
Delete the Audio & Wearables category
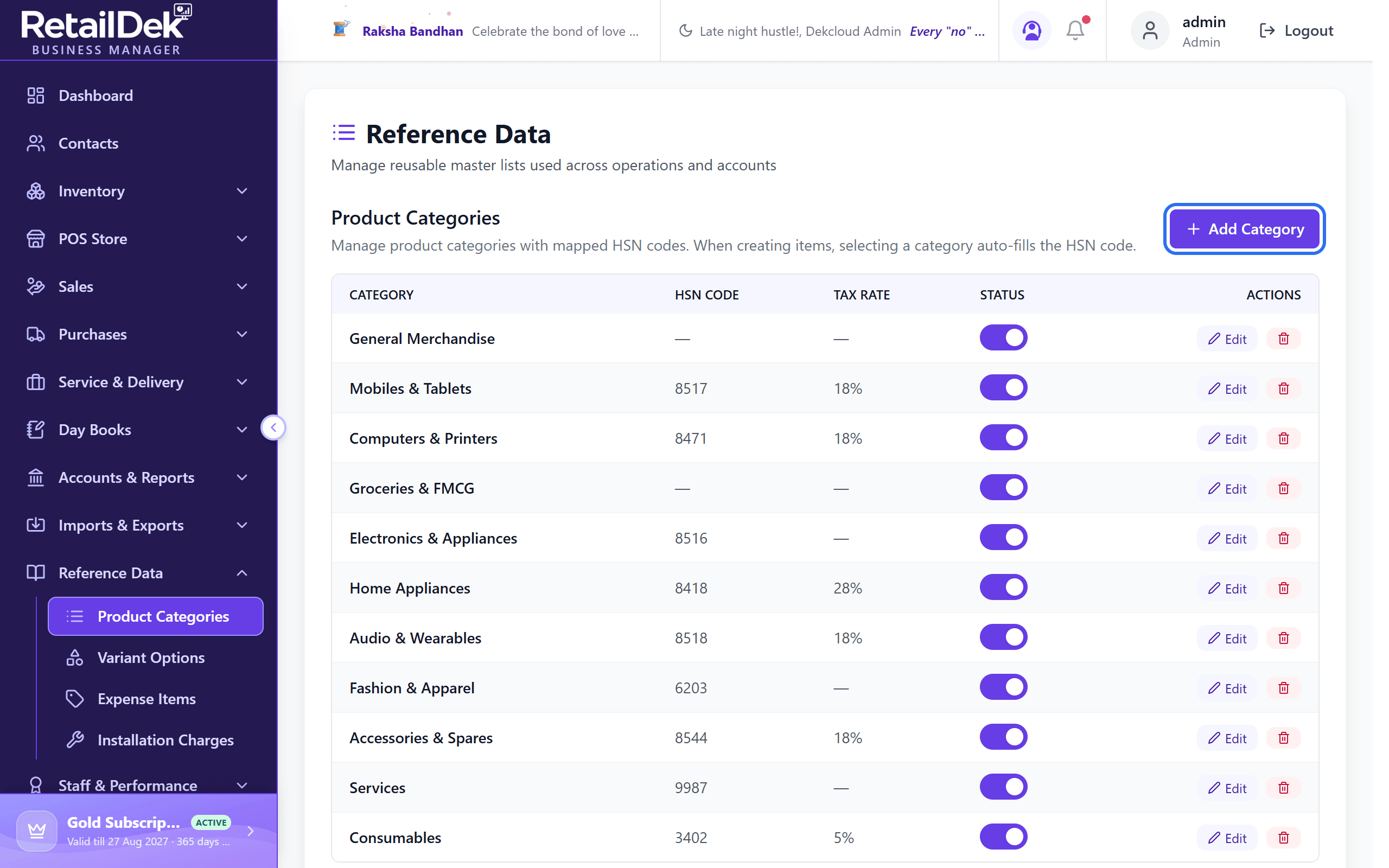1283,639
